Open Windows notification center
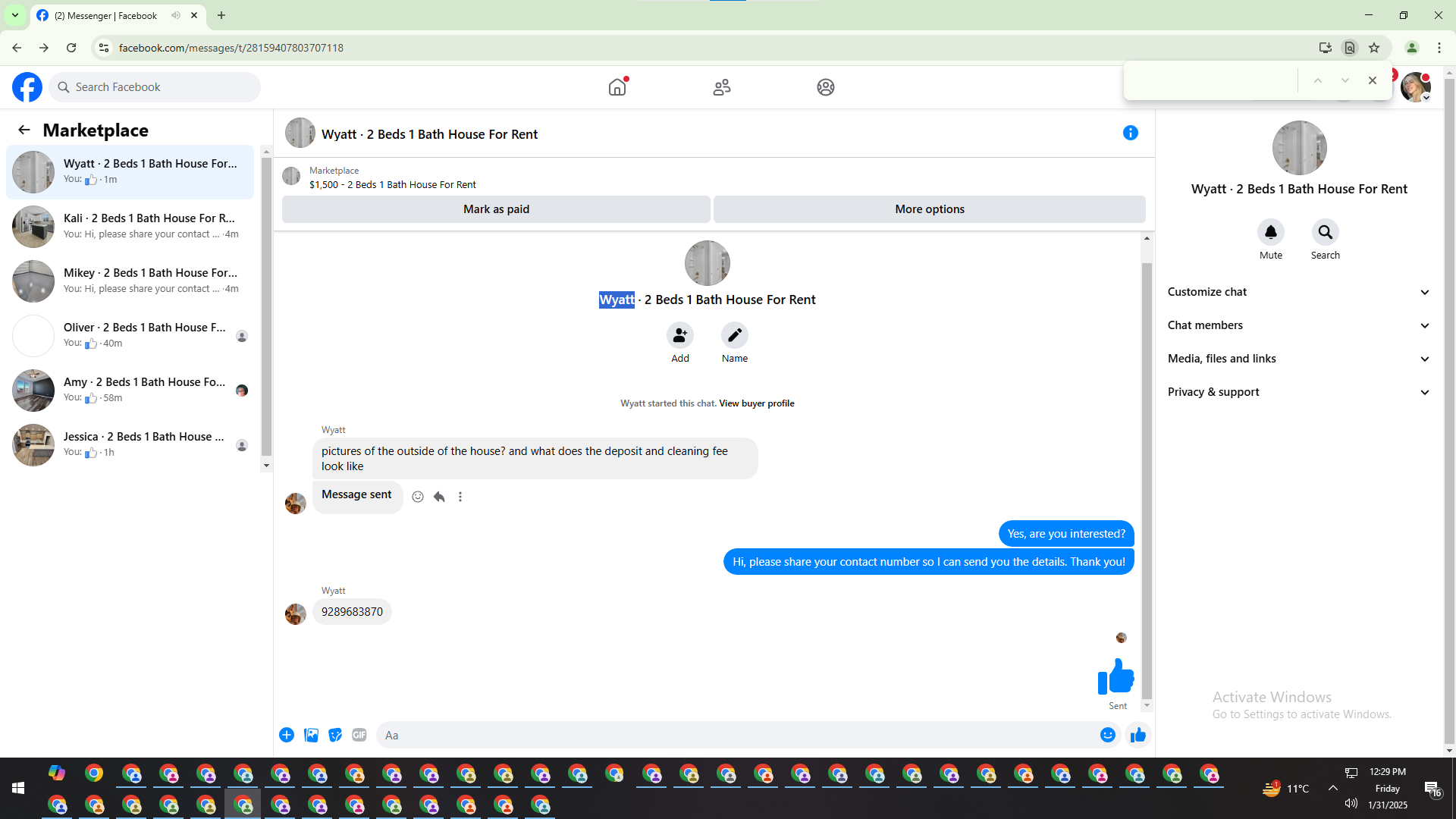Image resolution: width=1456 pixels, height=819 pixels. 1432,789
